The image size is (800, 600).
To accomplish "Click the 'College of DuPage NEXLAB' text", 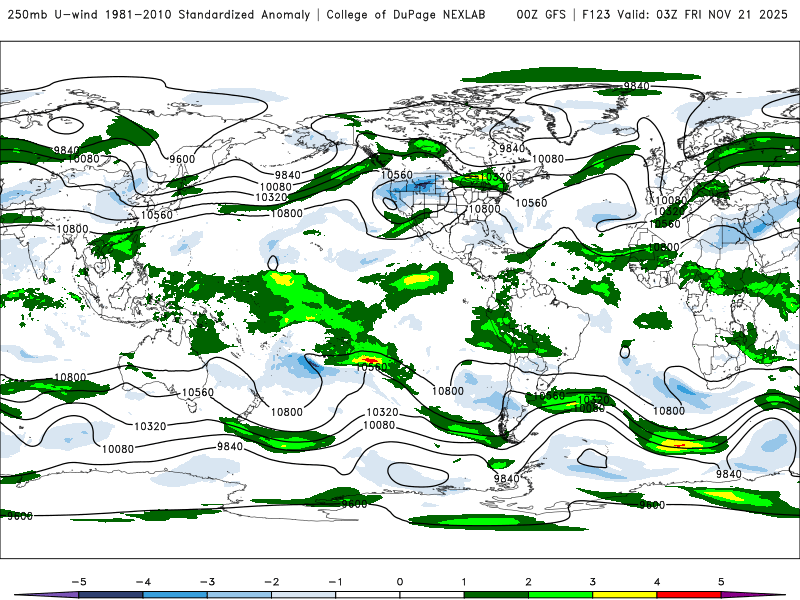I will (x=406, y=15).
